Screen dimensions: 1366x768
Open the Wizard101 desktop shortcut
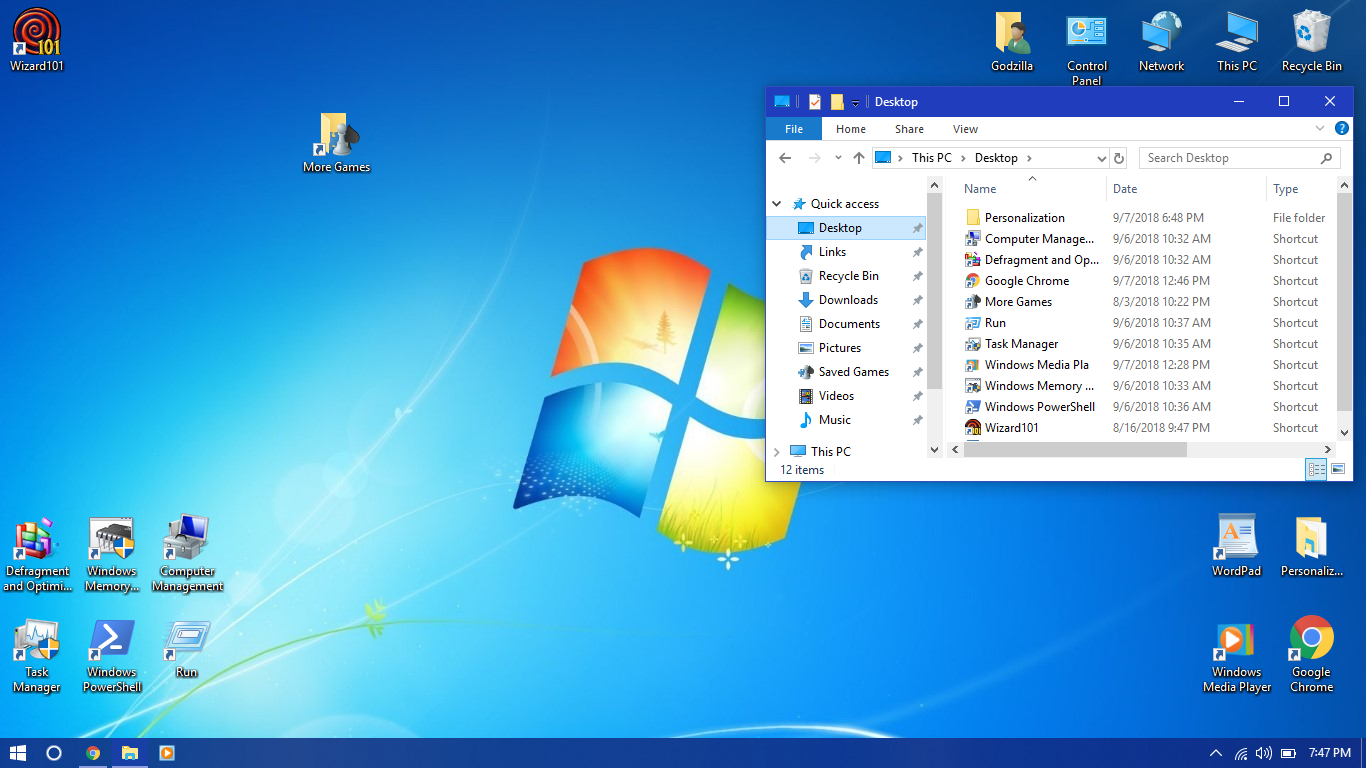(37, 40)
